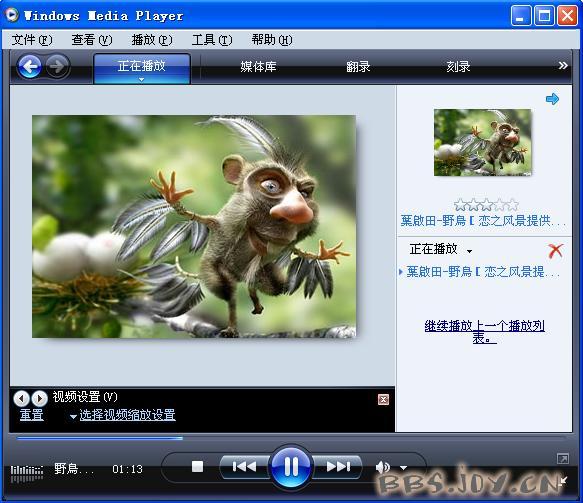Switch to compact mode icon in corner
583x503 pixels.
[x=563, y=481]
